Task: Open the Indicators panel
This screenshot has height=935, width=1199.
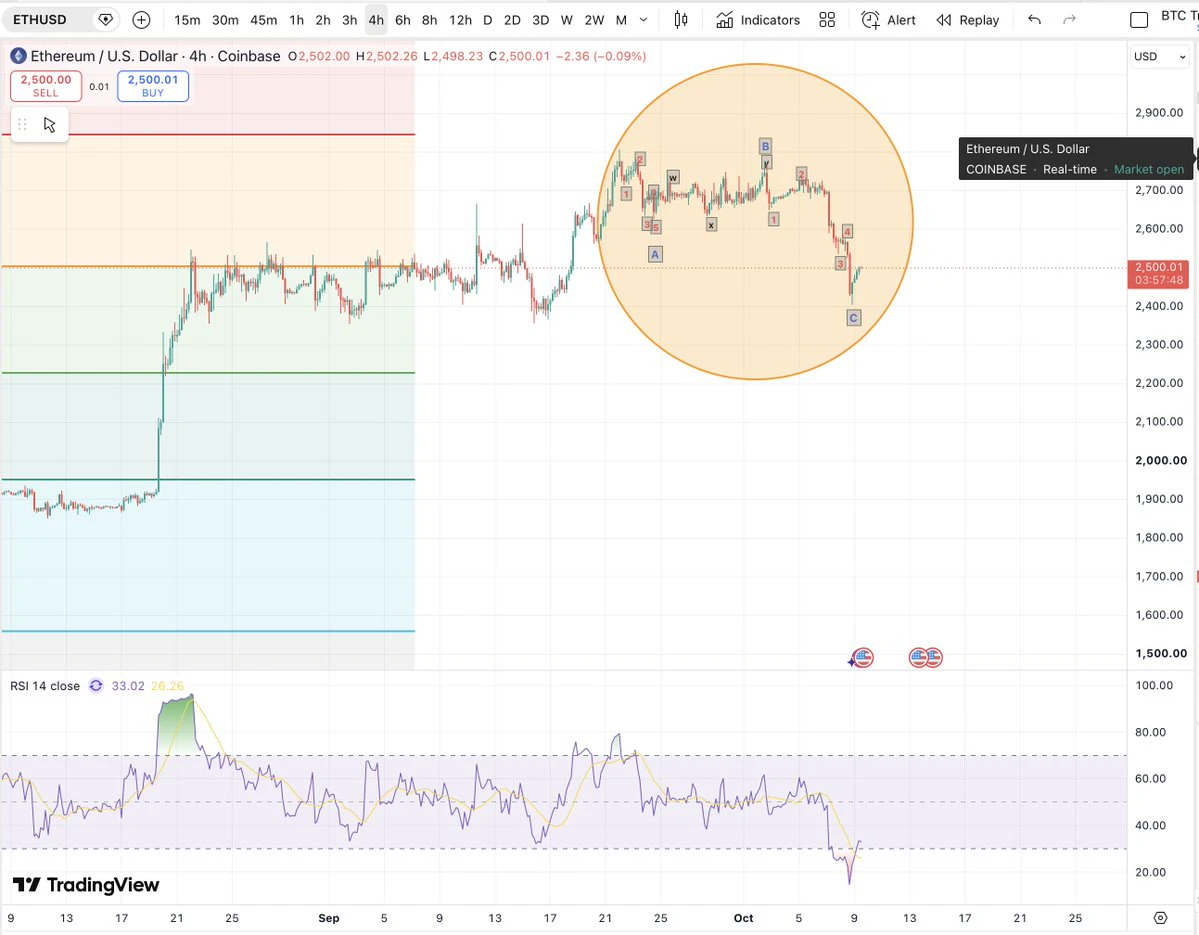Action: click(758, 20)
